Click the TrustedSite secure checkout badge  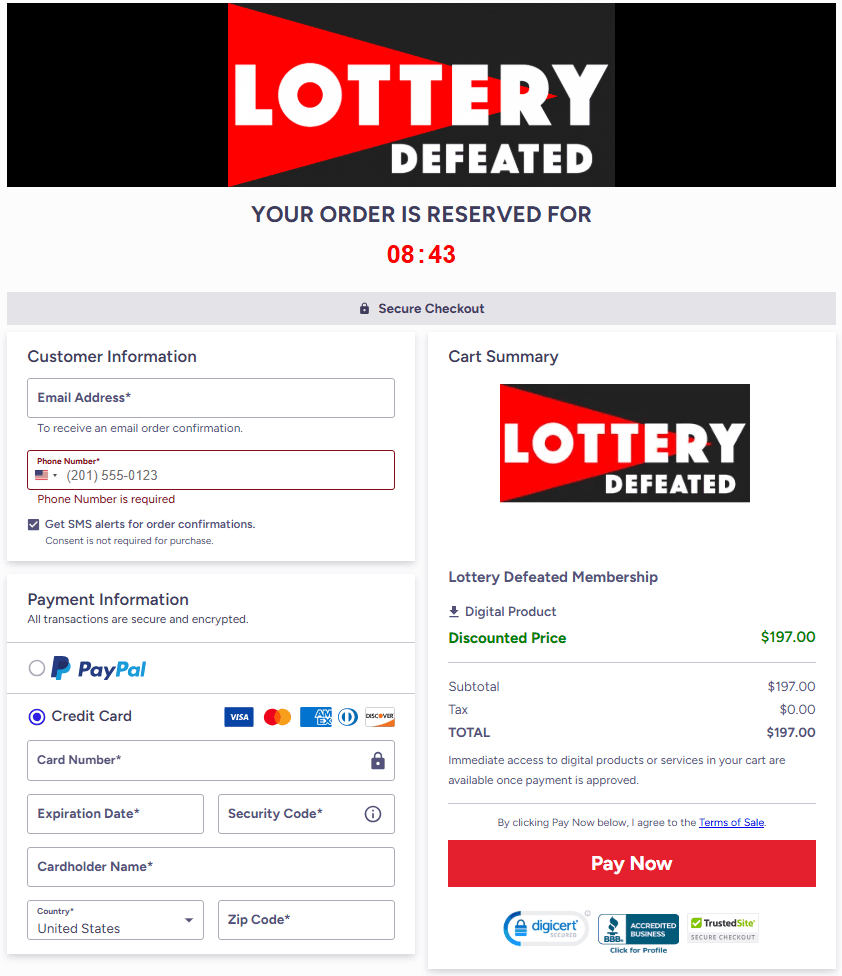pyautogui.click(x=722, y=928)
